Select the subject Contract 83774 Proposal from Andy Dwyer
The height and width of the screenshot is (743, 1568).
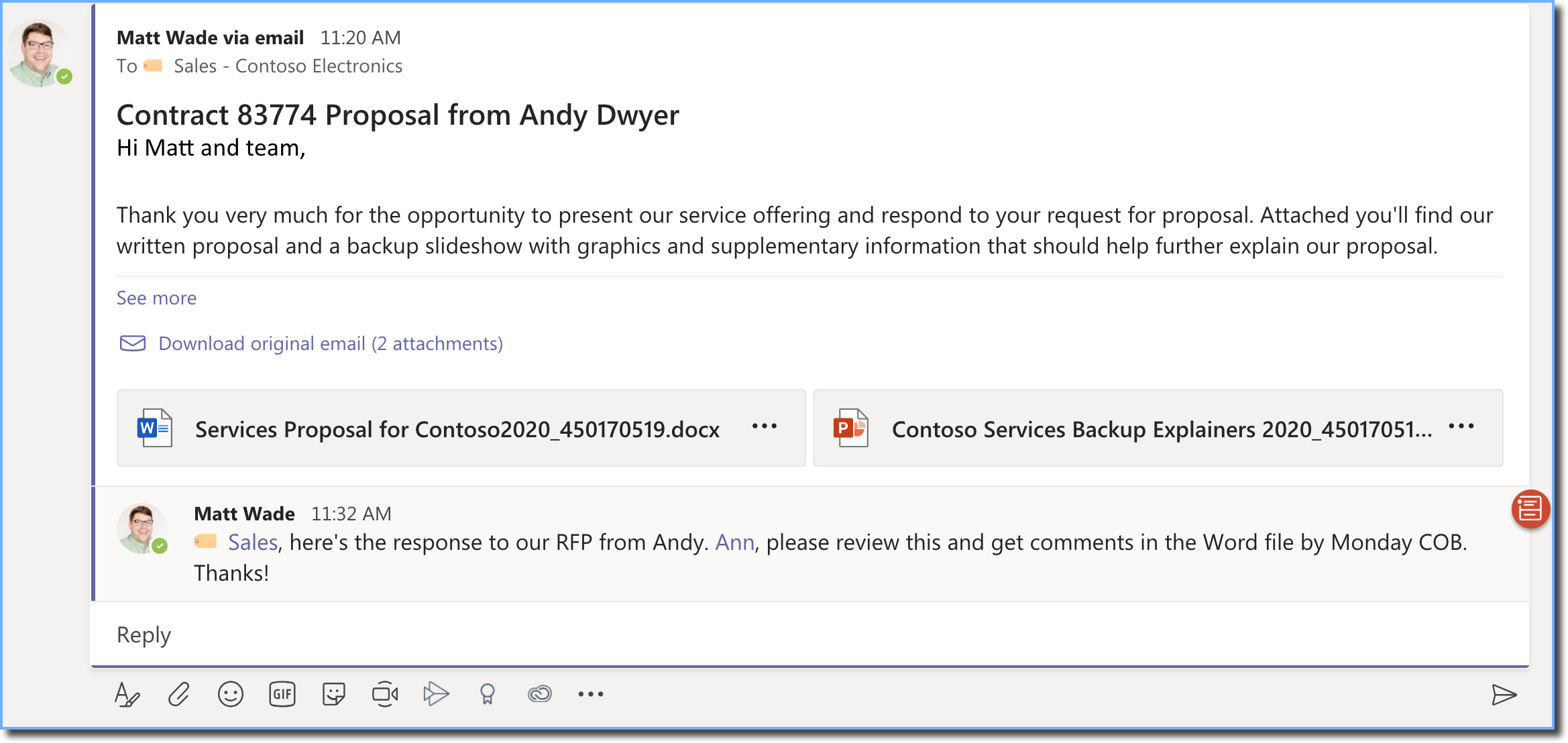[398, 115]
